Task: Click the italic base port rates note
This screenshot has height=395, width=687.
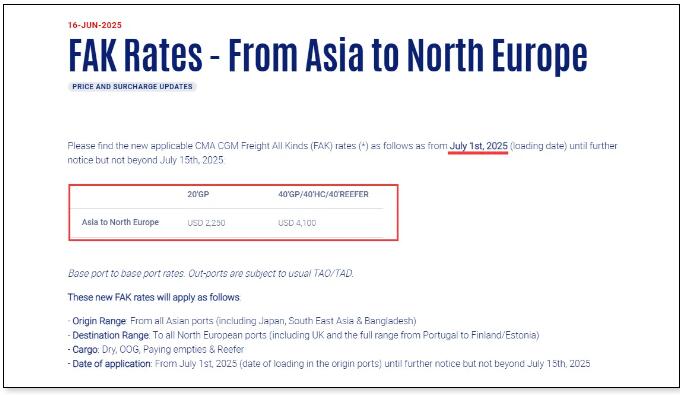Action: point(210,273)
